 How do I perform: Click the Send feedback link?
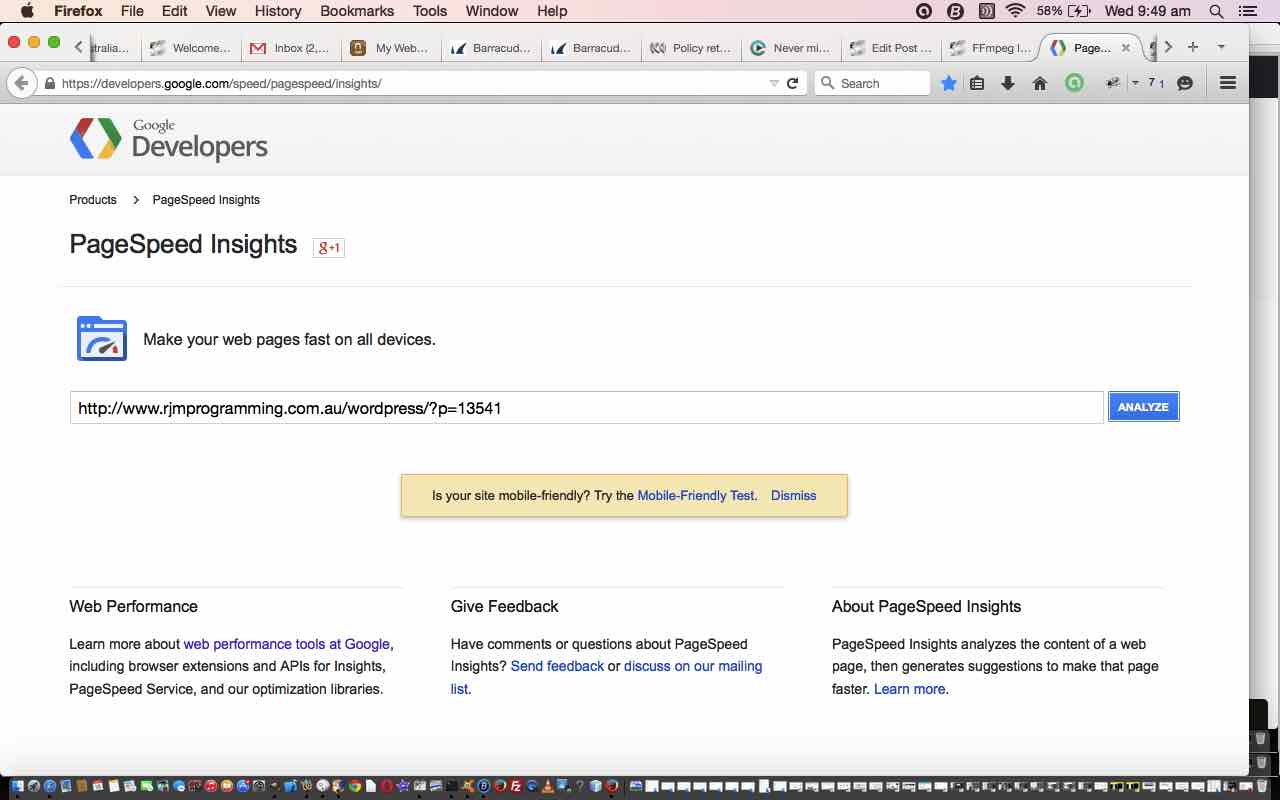[557, 666]
